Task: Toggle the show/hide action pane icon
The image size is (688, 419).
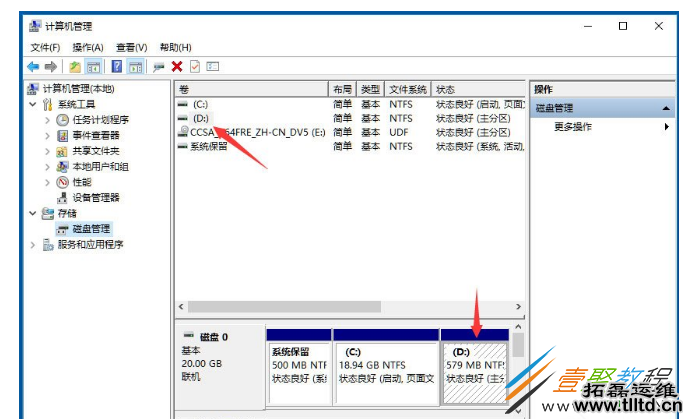Action: (135, 67)
